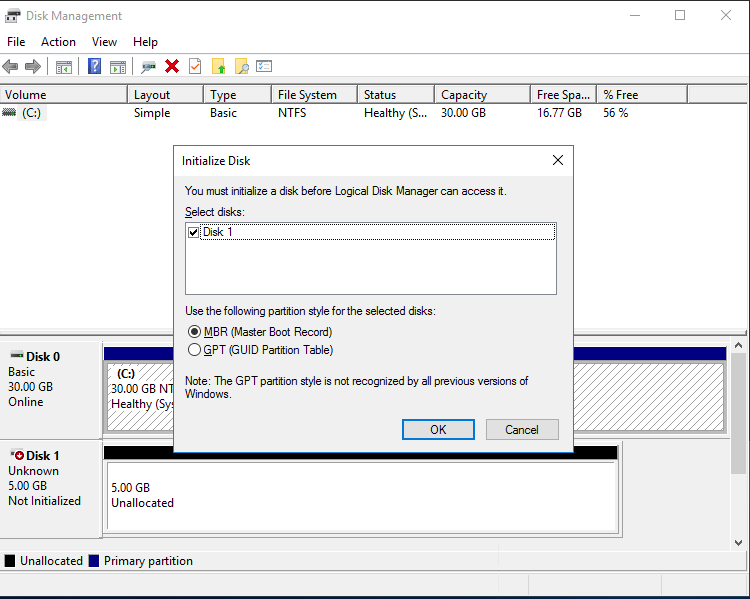Click the scroll down arrow in the disk pane
750x599 pixels.
pos(739,541)
